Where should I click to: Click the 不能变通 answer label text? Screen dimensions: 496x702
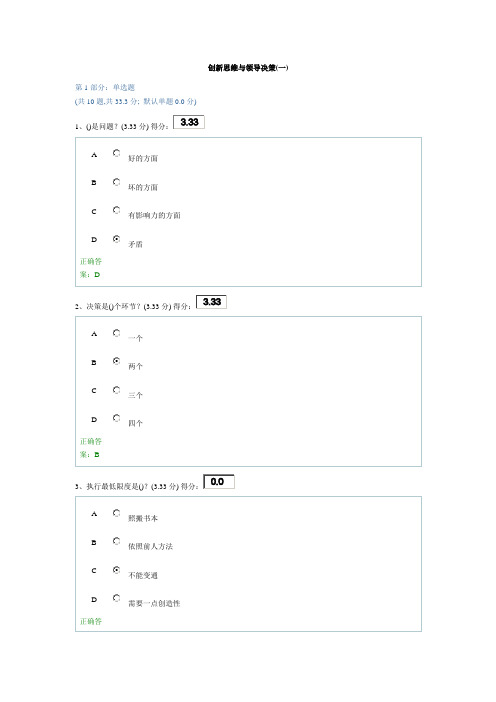[143, 575]
